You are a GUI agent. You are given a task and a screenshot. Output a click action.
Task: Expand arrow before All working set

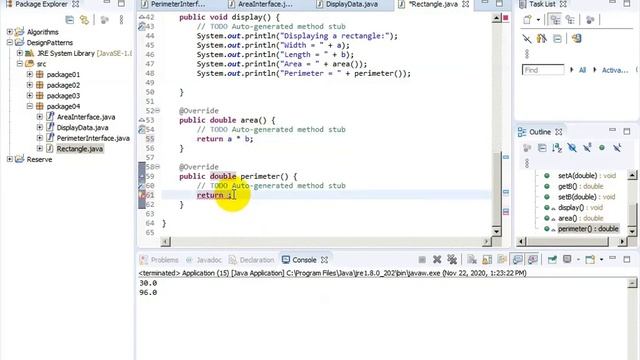[571, 70]
